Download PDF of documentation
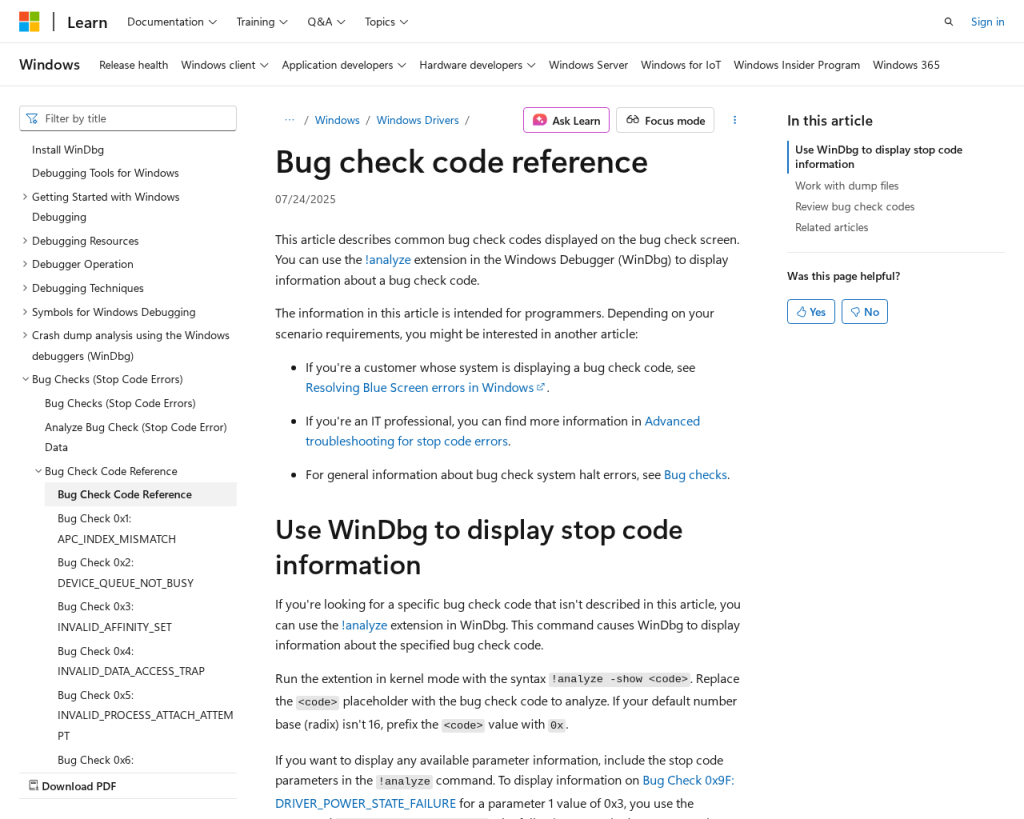Image resolution: width=1024 pixels, height=819 pixels. tap(72, 786)
